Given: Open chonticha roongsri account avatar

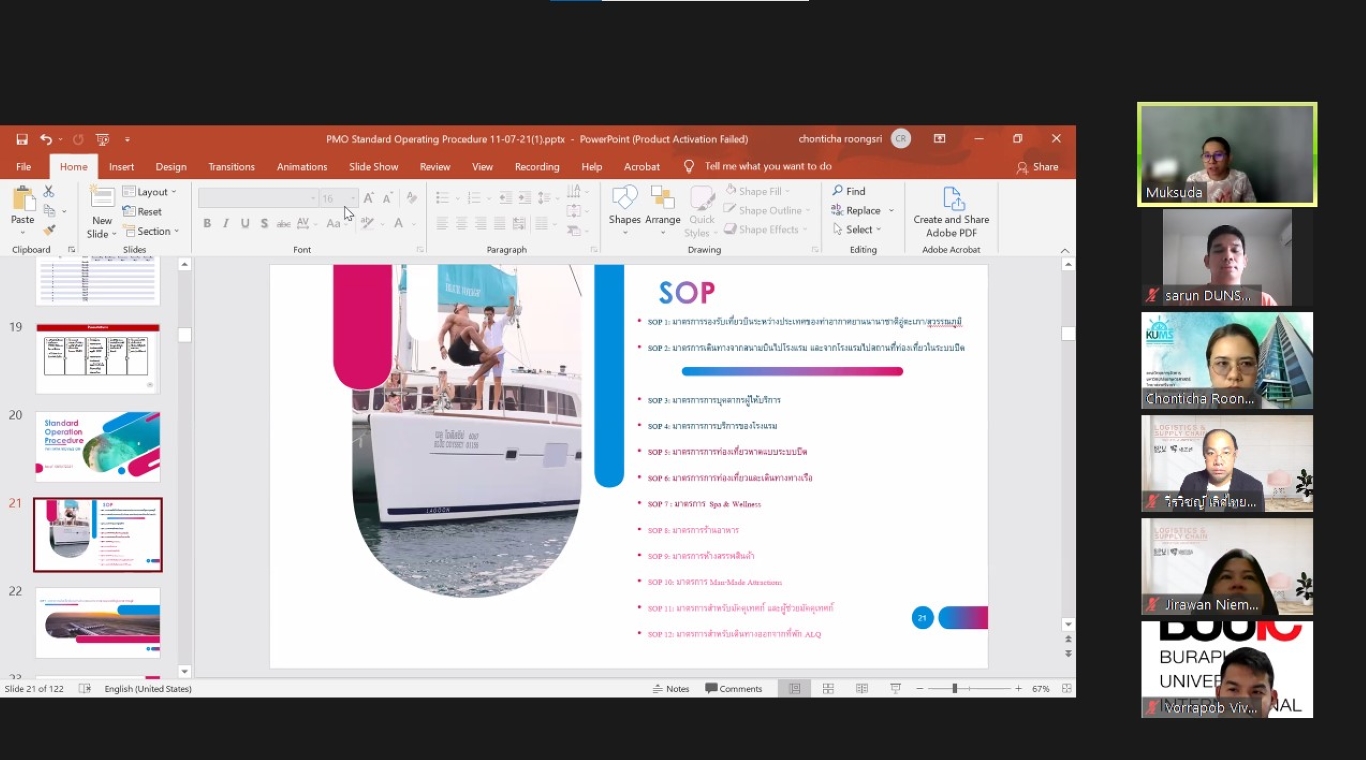Looking at the screenshot, I should pyautogui.click(x=901, y=139).
